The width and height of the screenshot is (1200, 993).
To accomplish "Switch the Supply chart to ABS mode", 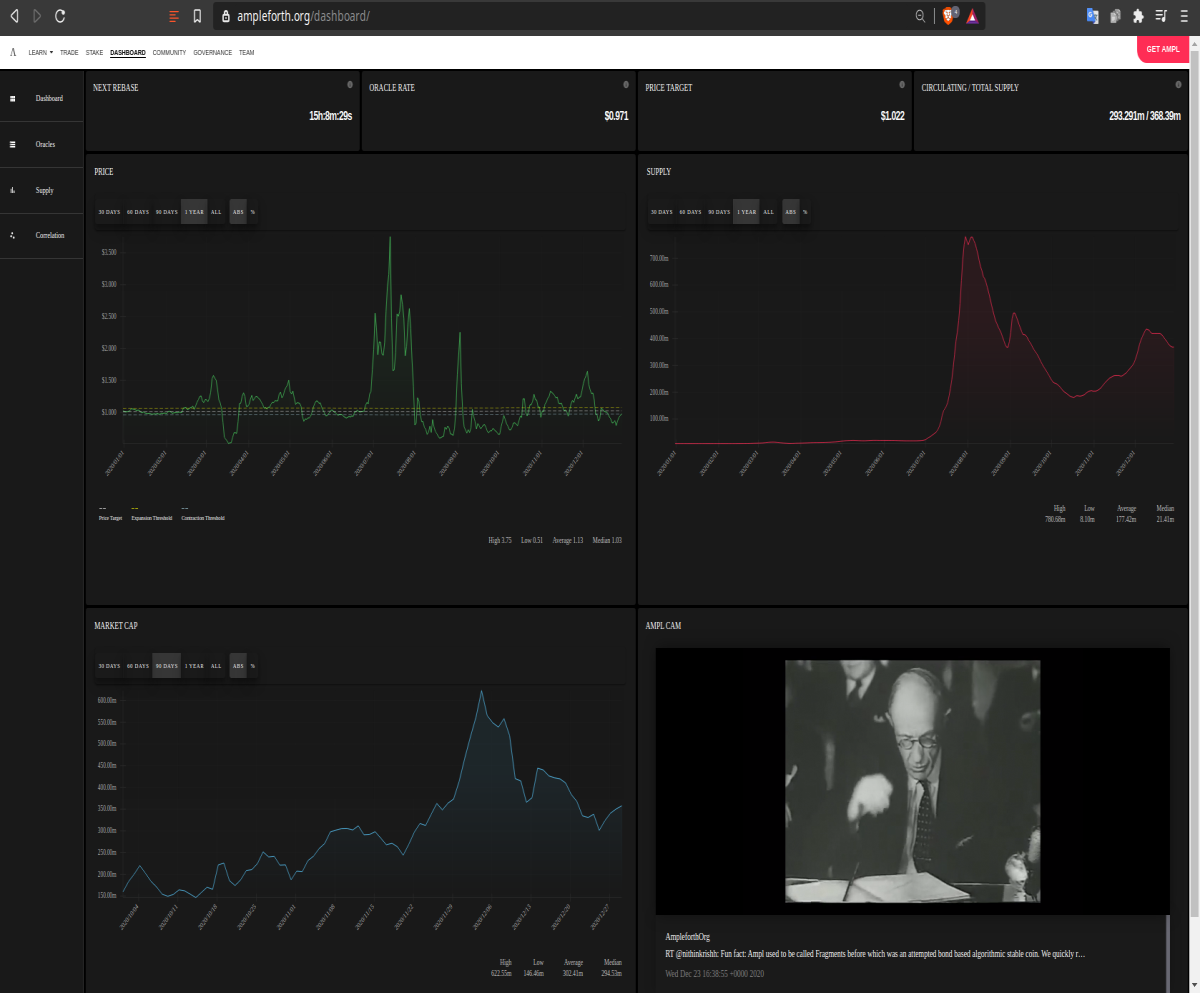I will coord(790,212).
